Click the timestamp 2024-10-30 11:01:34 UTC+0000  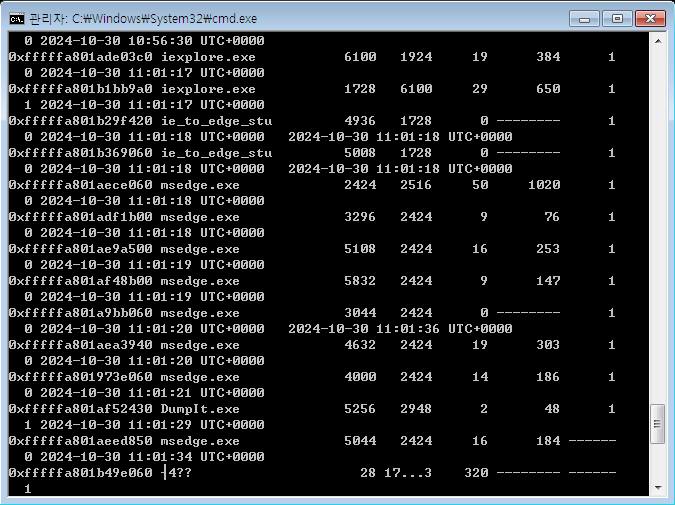click(152, 457)
